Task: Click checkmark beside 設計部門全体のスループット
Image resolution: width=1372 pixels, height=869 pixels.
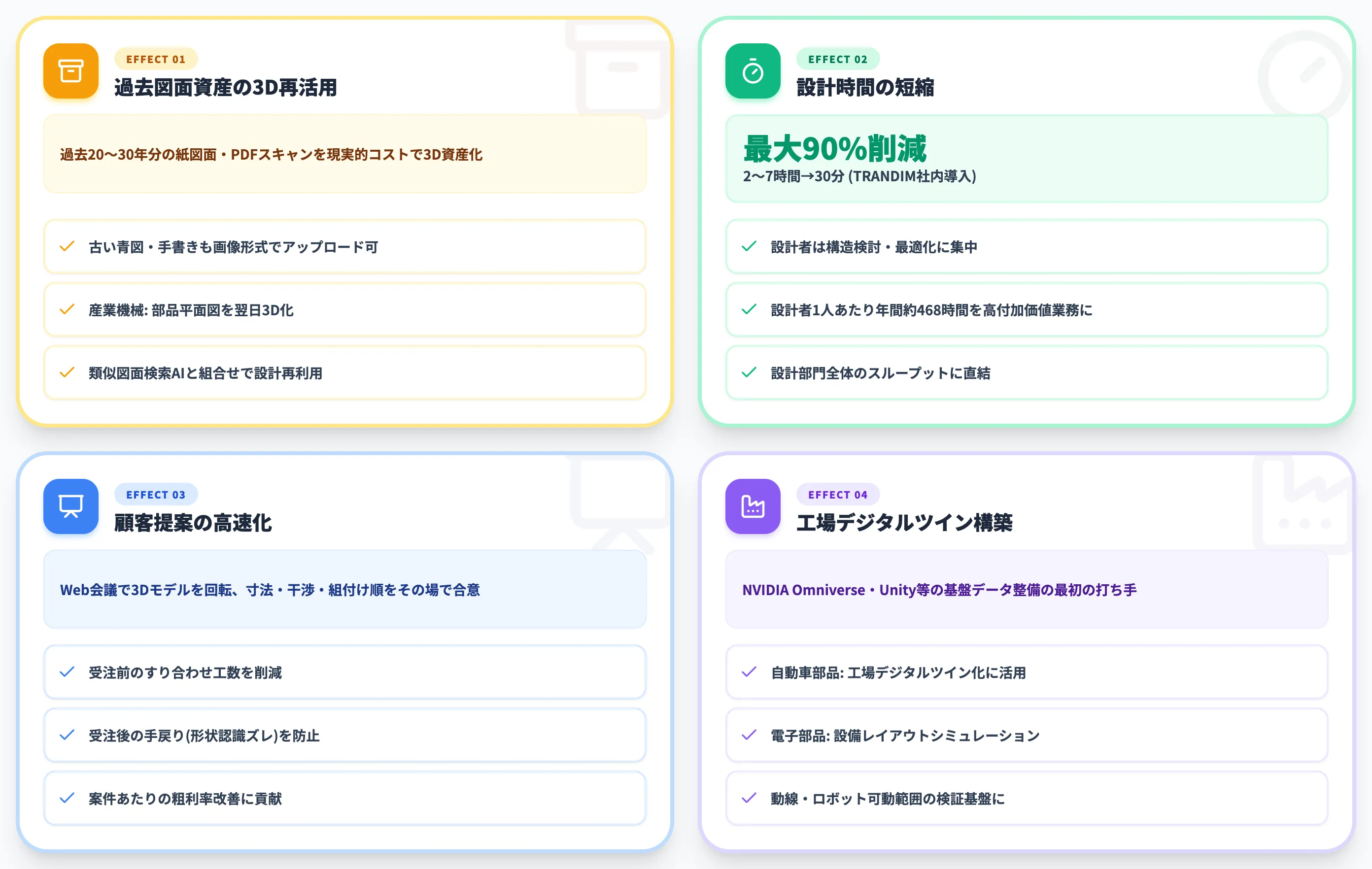Action: point(749,372)
